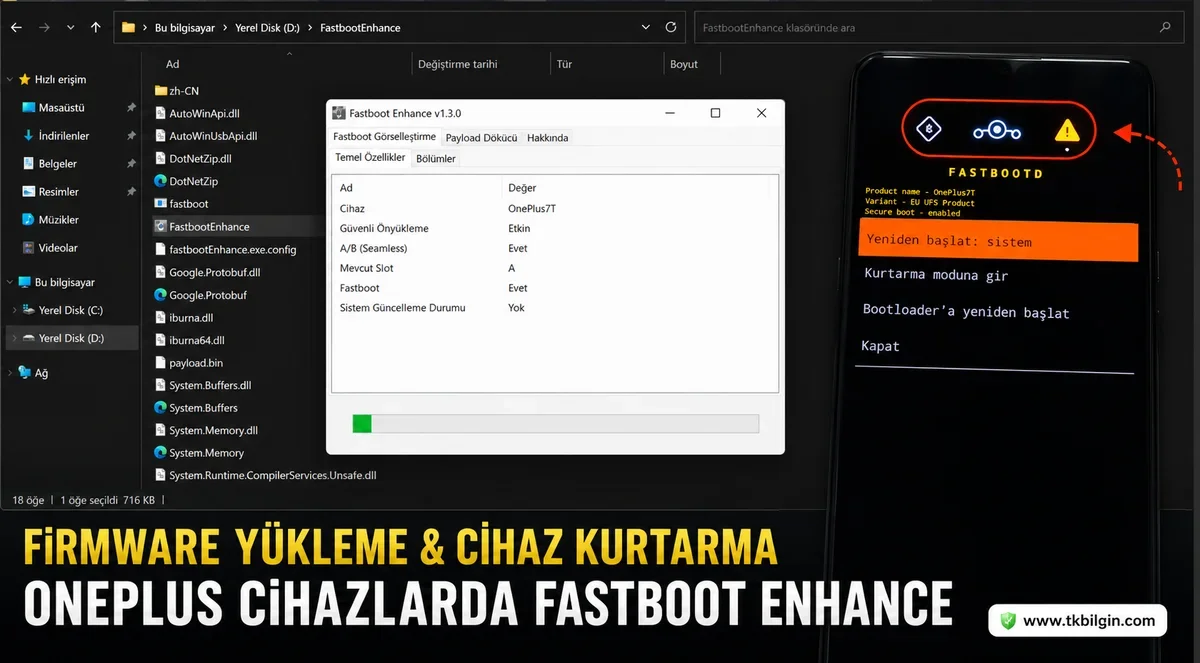The image size is (1200, 663).
Task: Select the Temel Özellikler sub-tab
Action: tap(370, 158)
